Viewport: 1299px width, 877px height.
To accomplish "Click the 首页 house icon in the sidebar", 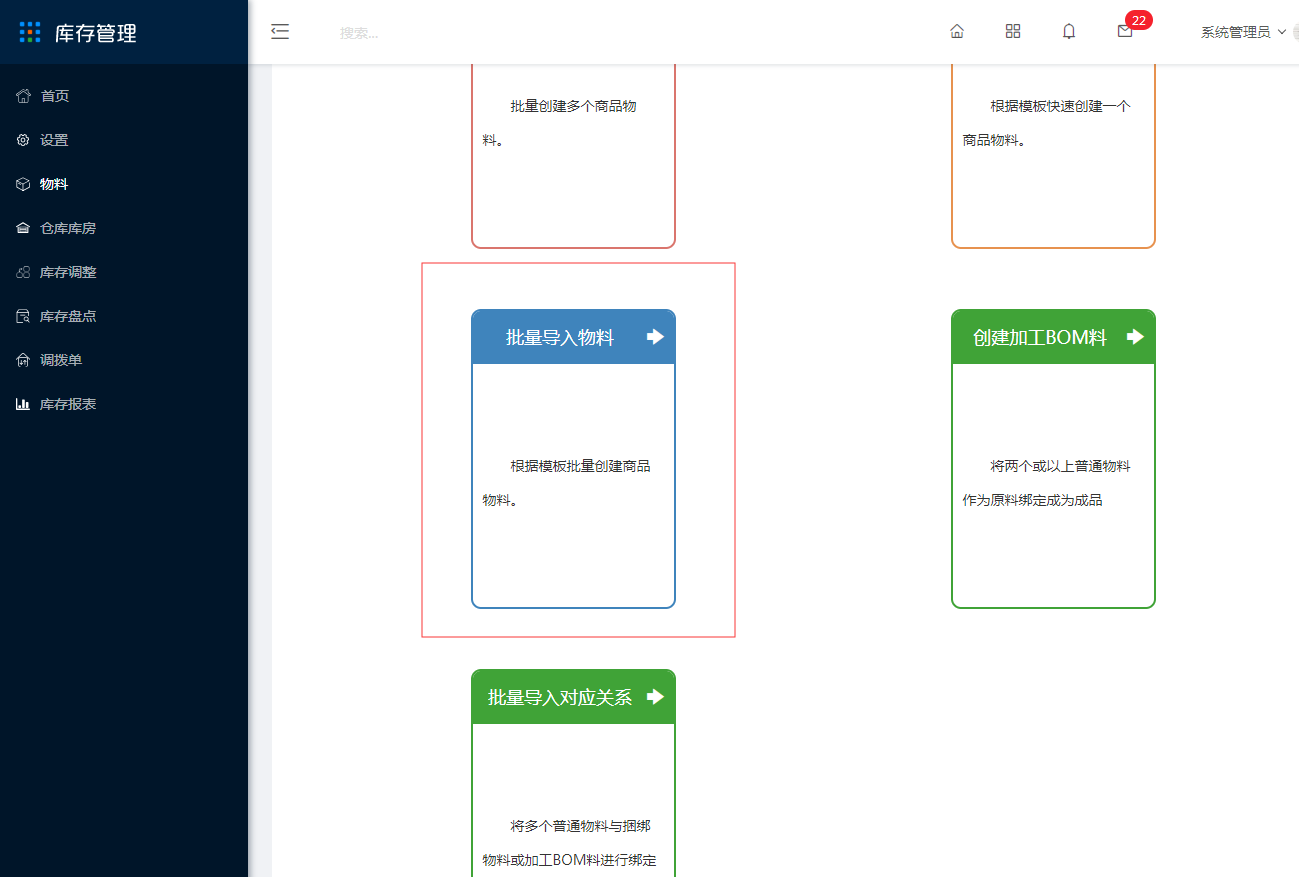I will point(23,96).
